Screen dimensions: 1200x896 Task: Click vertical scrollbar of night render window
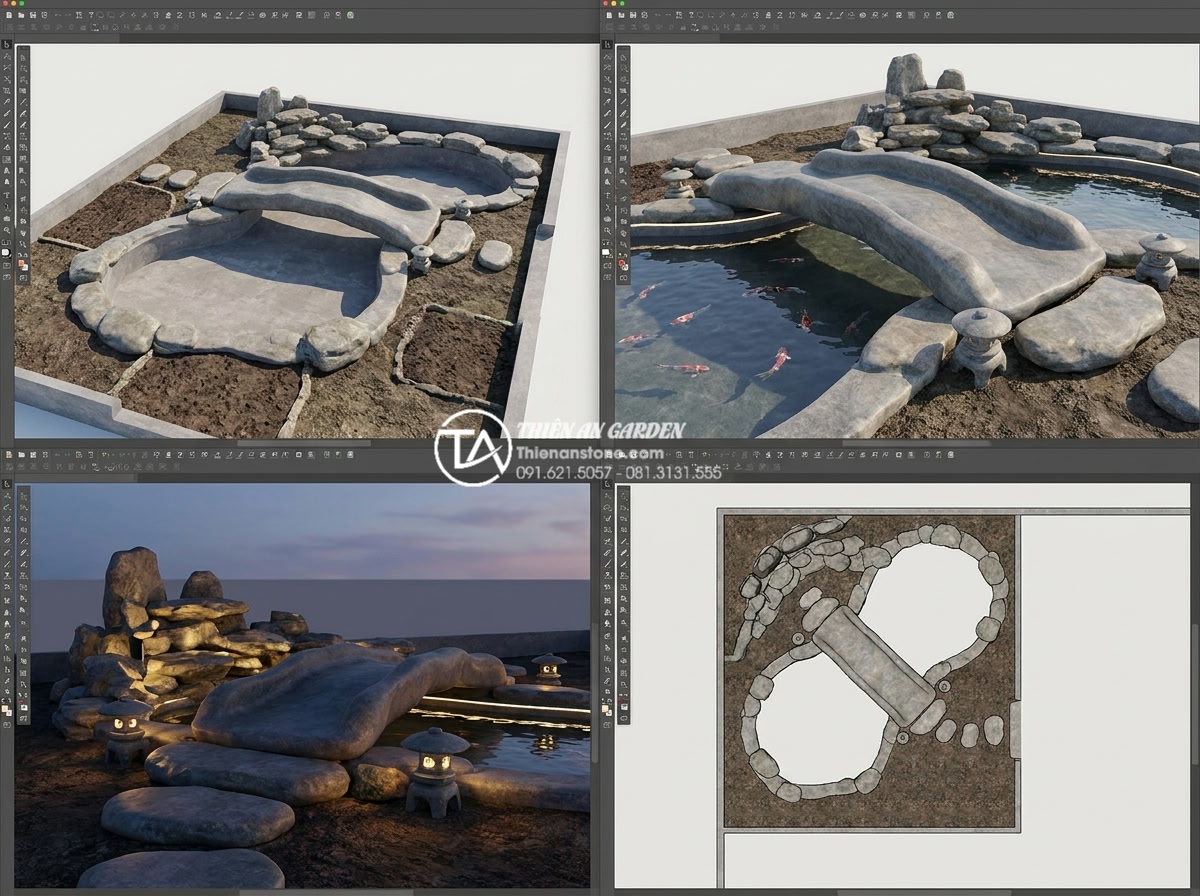[594, 692]
